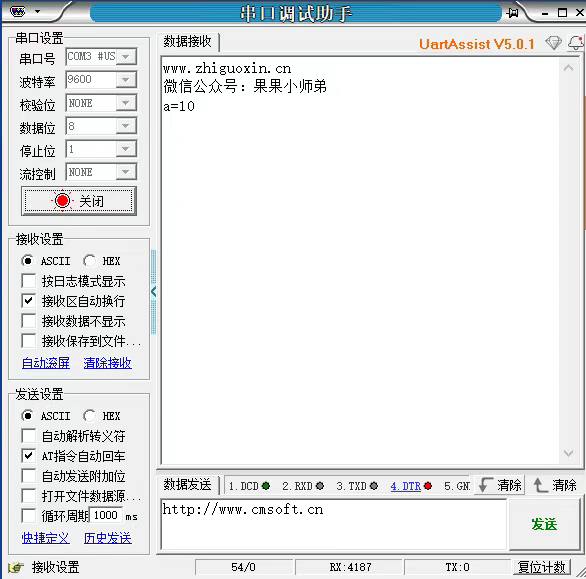
Task: Expand the title bar menu arrow
Action: [37, 11]
